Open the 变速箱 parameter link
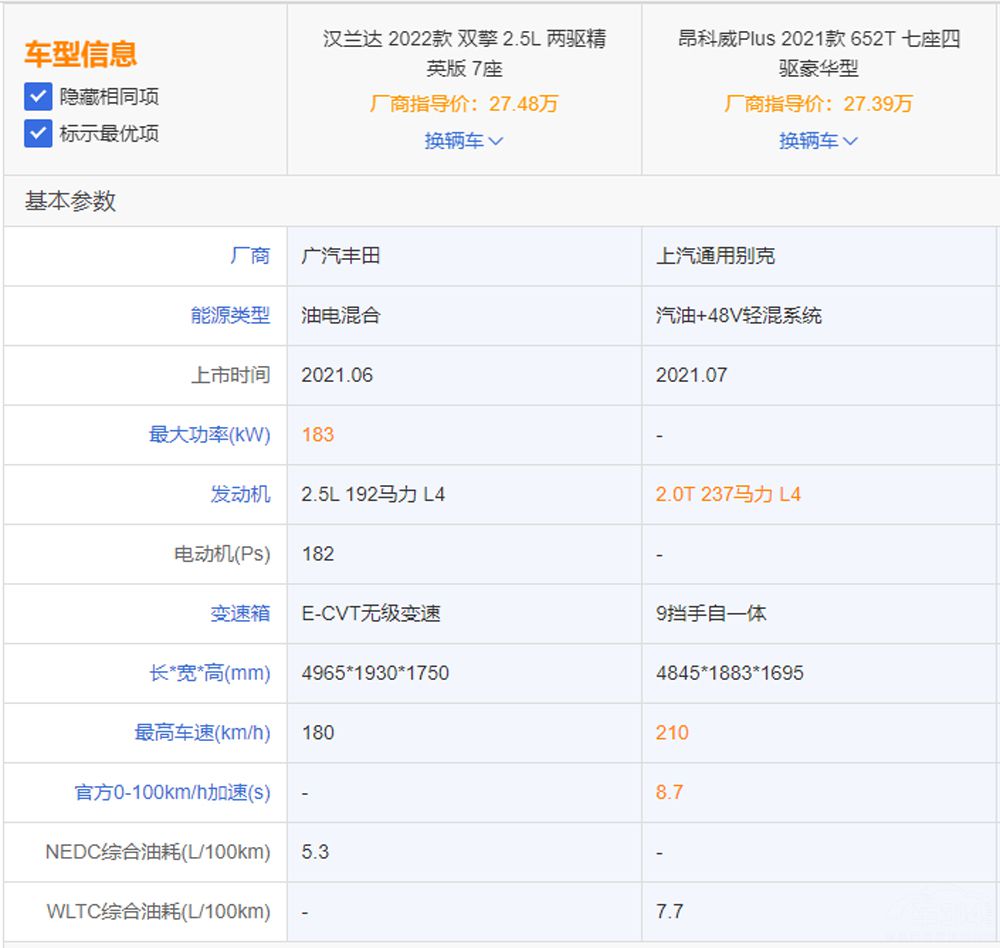 point(240,613)
